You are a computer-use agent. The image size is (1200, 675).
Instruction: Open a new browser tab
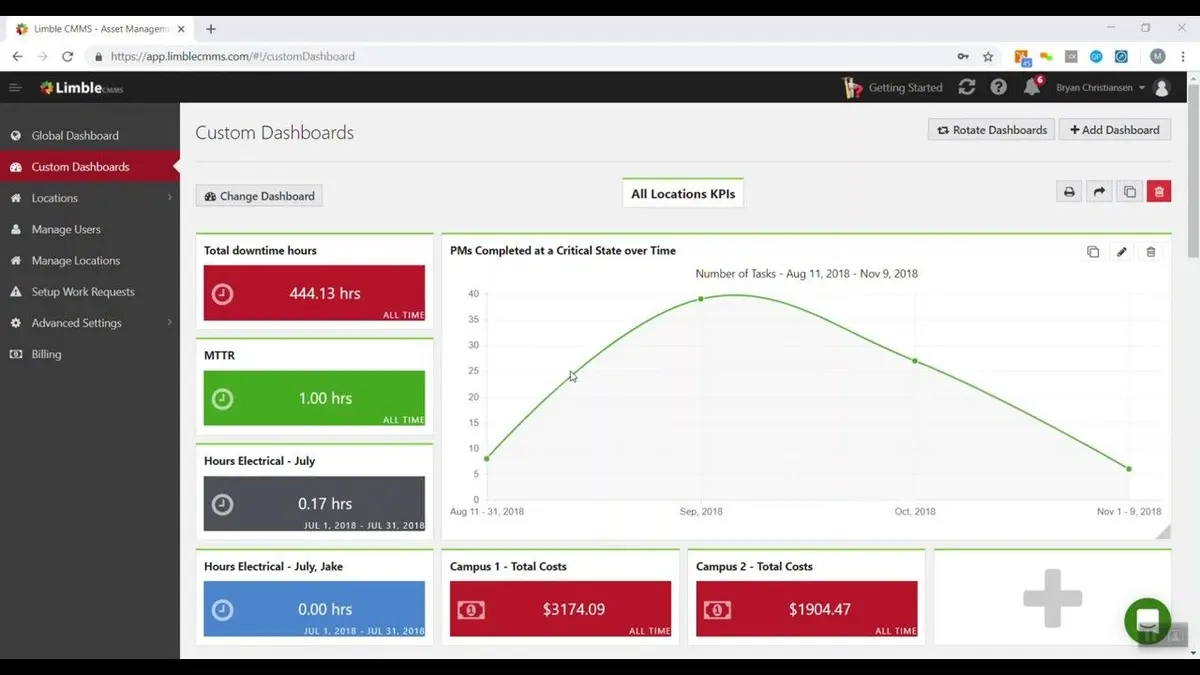(210, 29)
